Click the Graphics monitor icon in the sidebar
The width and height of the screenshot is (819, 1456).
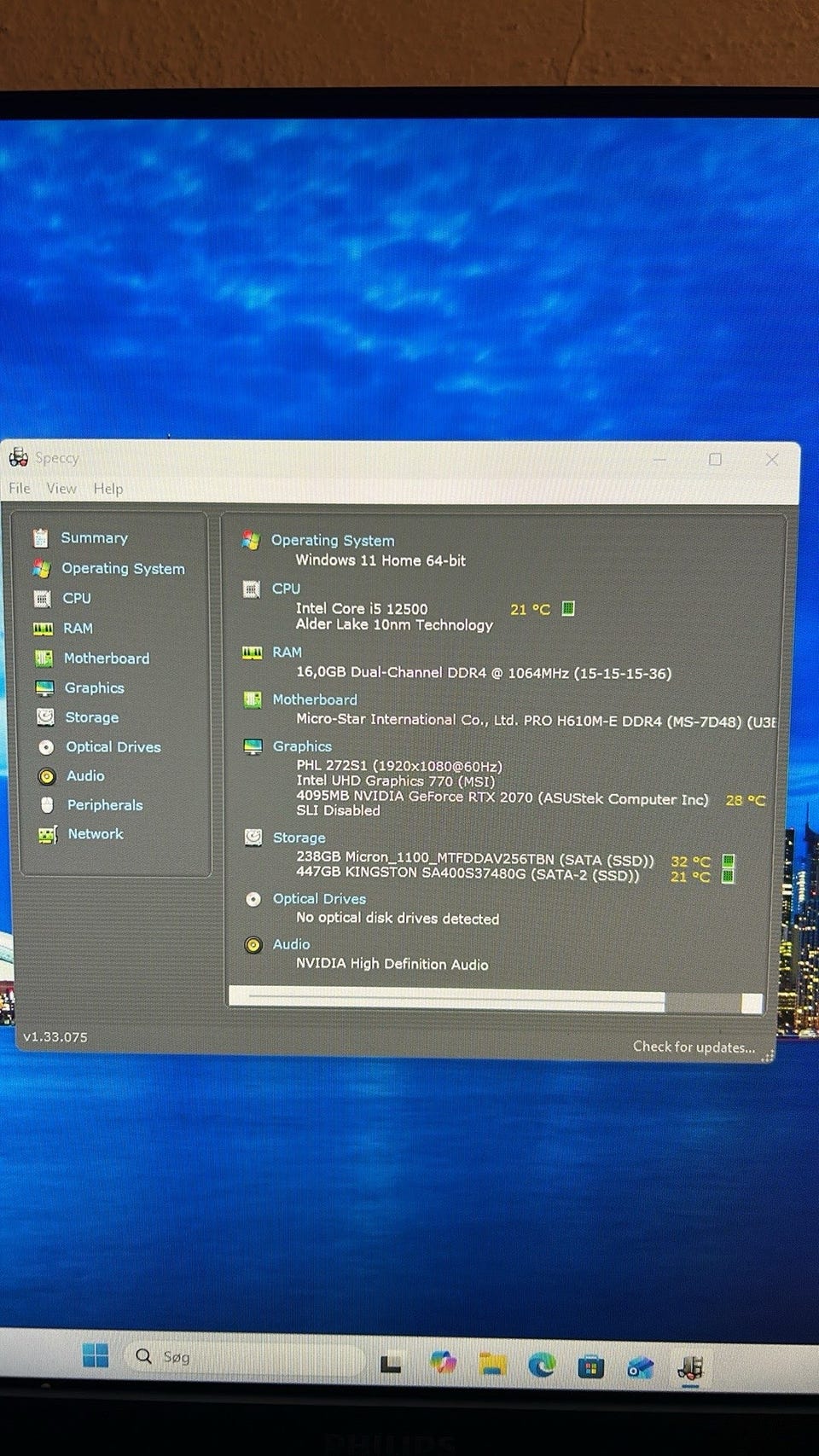(x=44, y=688)
